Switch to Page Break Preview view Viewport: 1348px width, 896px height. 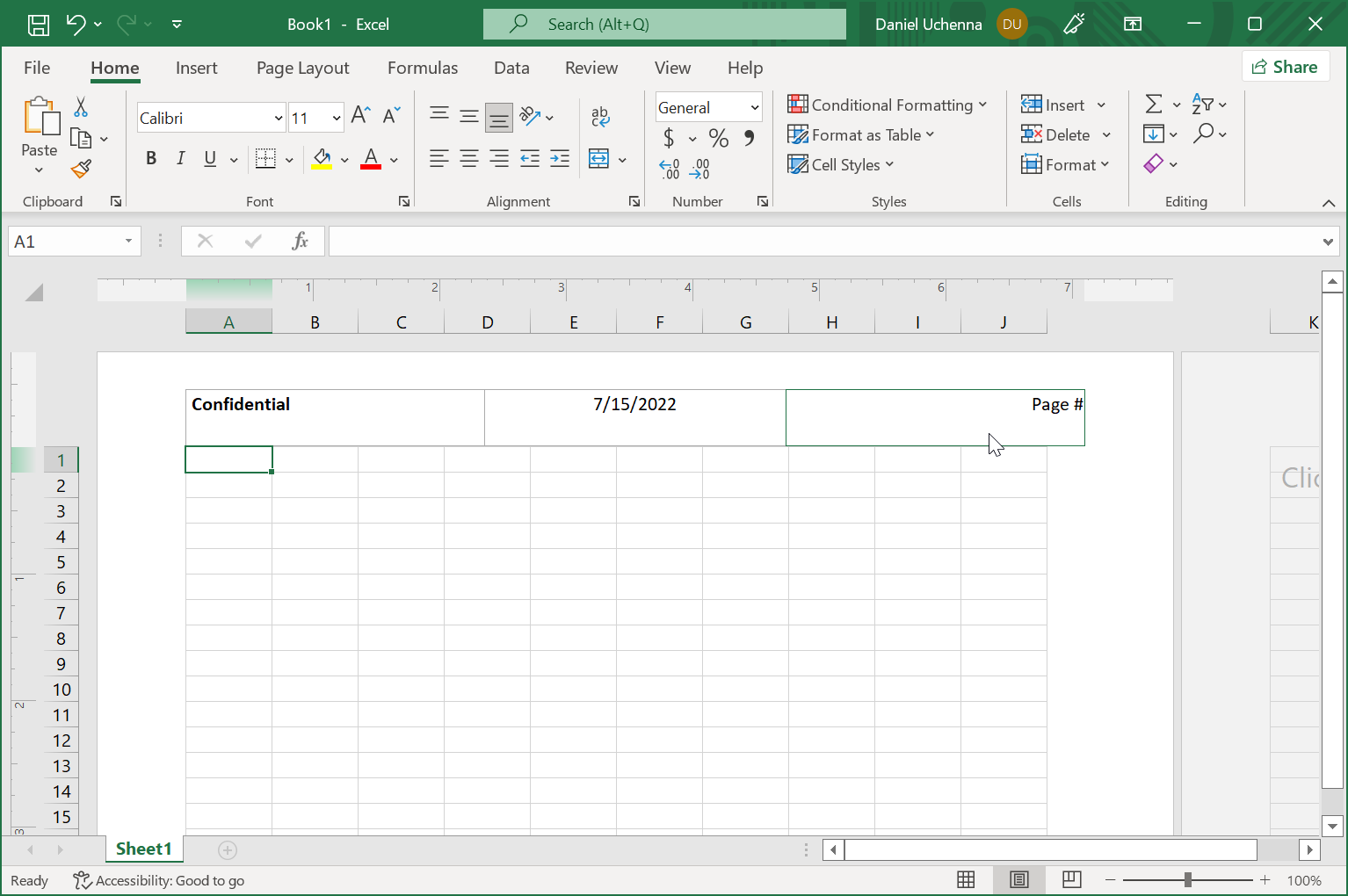1071,879
